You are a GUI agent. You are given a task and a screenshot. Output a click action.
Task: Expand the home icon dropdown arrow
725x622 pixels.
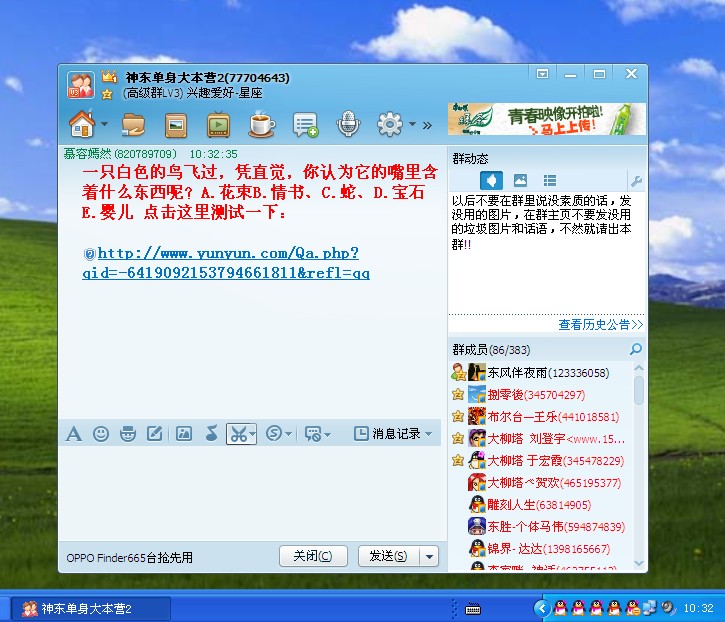point(104,124)
